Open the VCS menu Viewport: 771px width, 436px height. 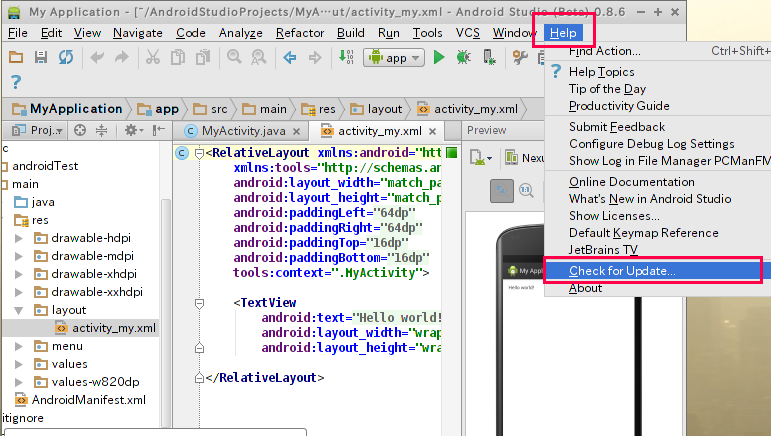[468, 33]
